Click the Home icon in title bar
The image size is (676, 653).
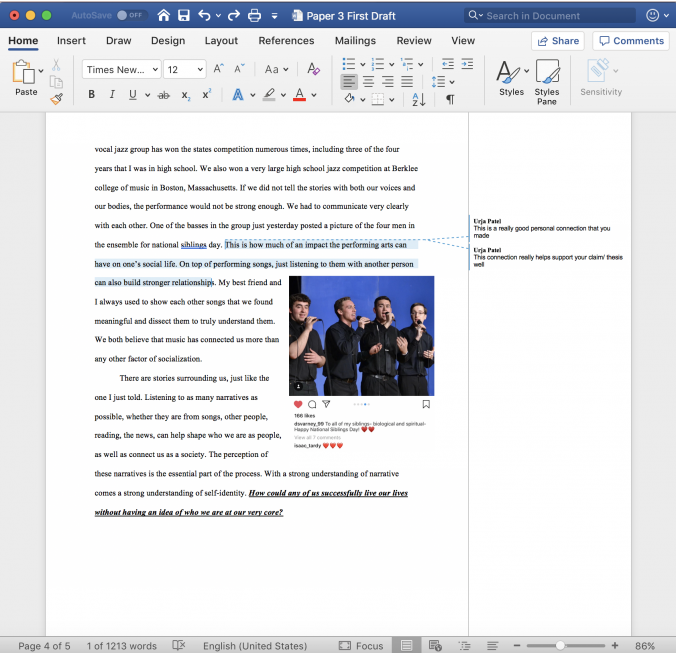(163, 16)
